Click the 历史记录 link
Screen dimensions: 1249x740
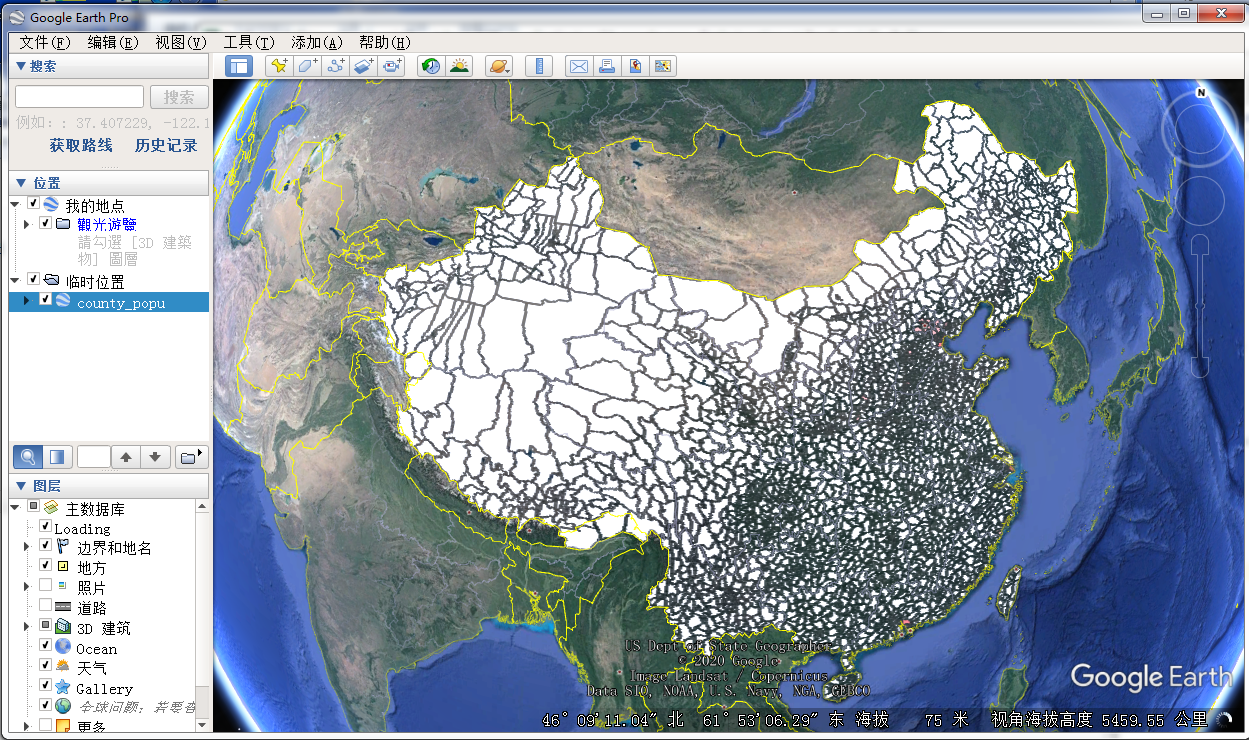tap(166, 145)
